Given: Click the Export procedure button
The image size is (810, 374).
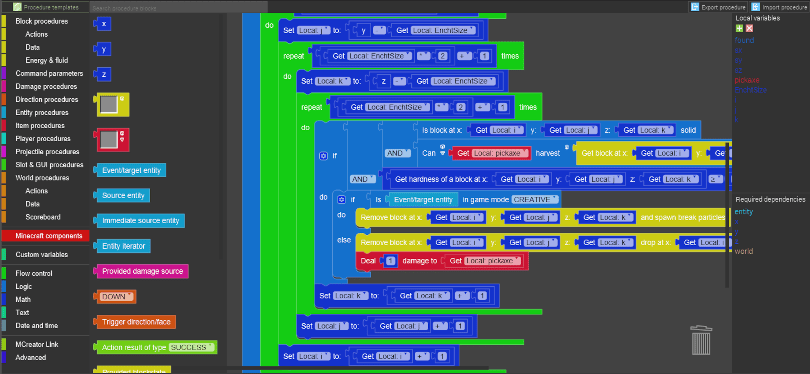Looking at the screenshot, I should pos(718,7).
